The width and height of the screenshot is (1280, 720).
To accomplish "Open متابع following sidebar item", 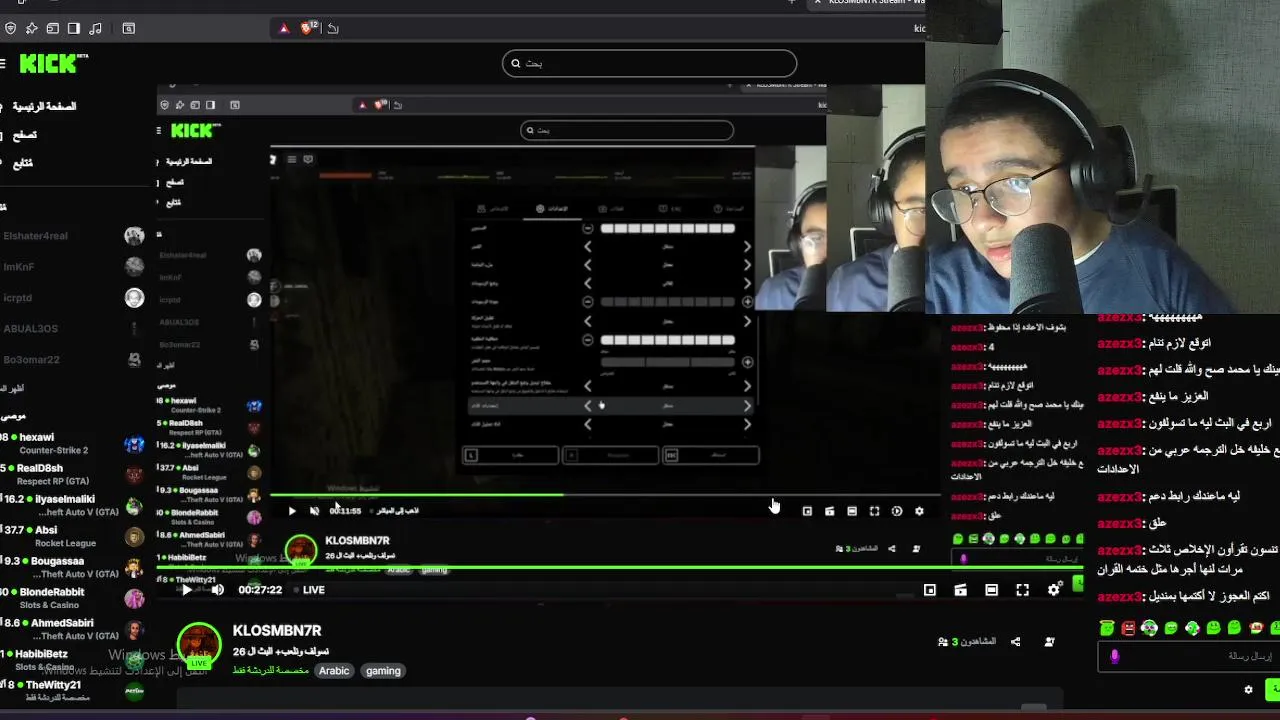I will click(x=22, y=163).
